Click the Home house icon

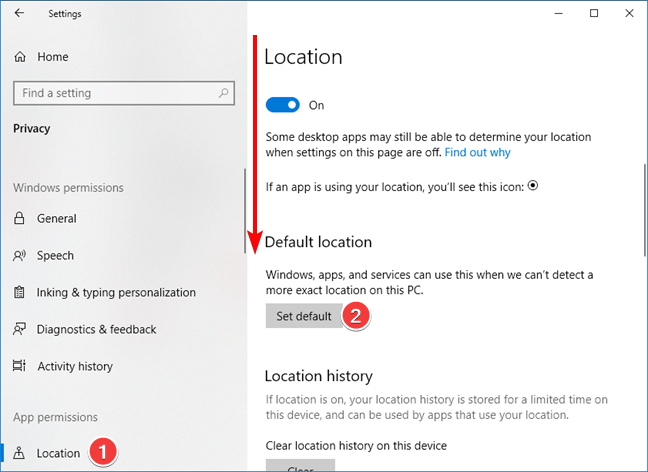coord(20,57)
